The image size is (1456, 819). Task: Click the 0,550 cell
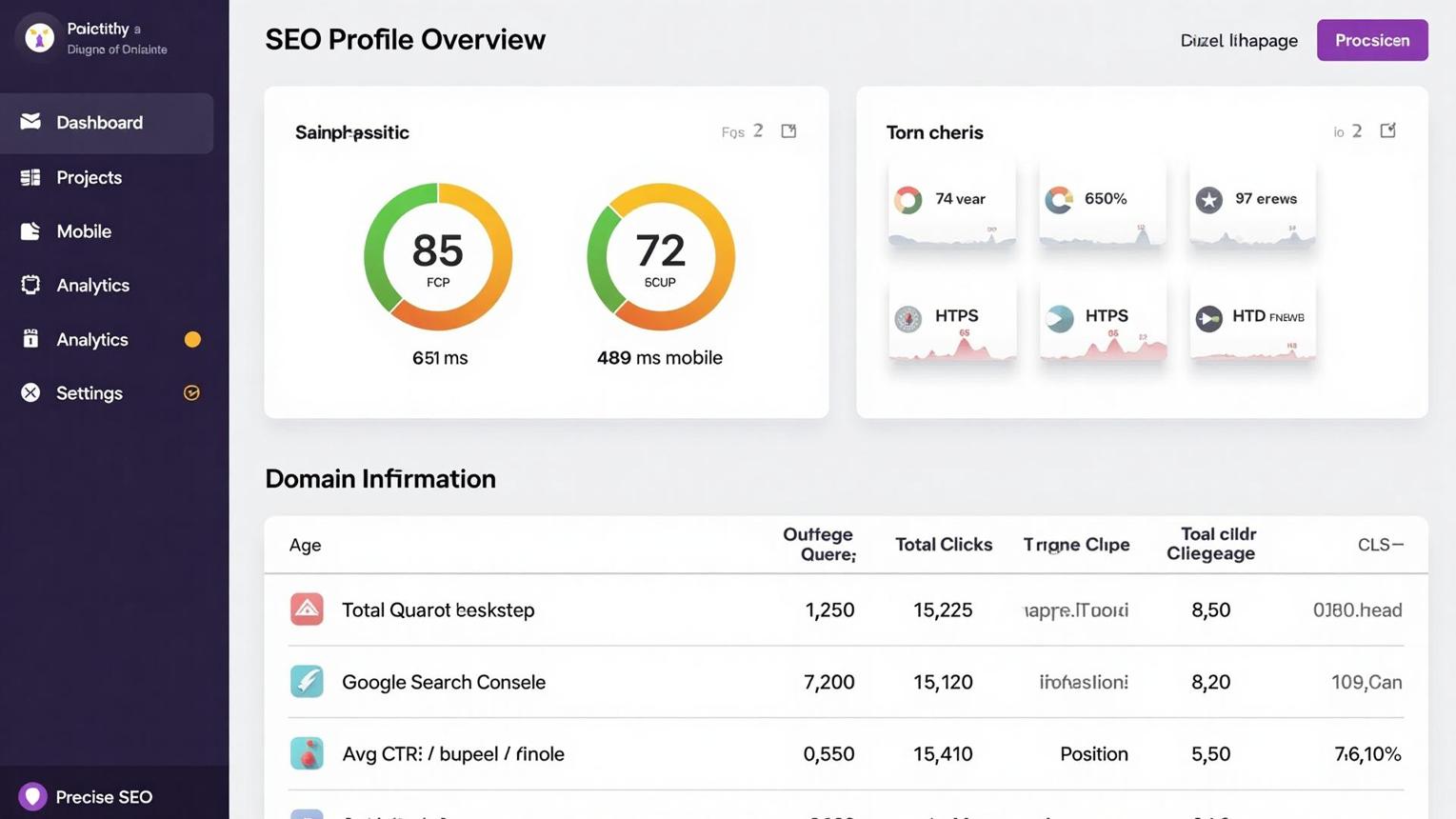(829, 754)
